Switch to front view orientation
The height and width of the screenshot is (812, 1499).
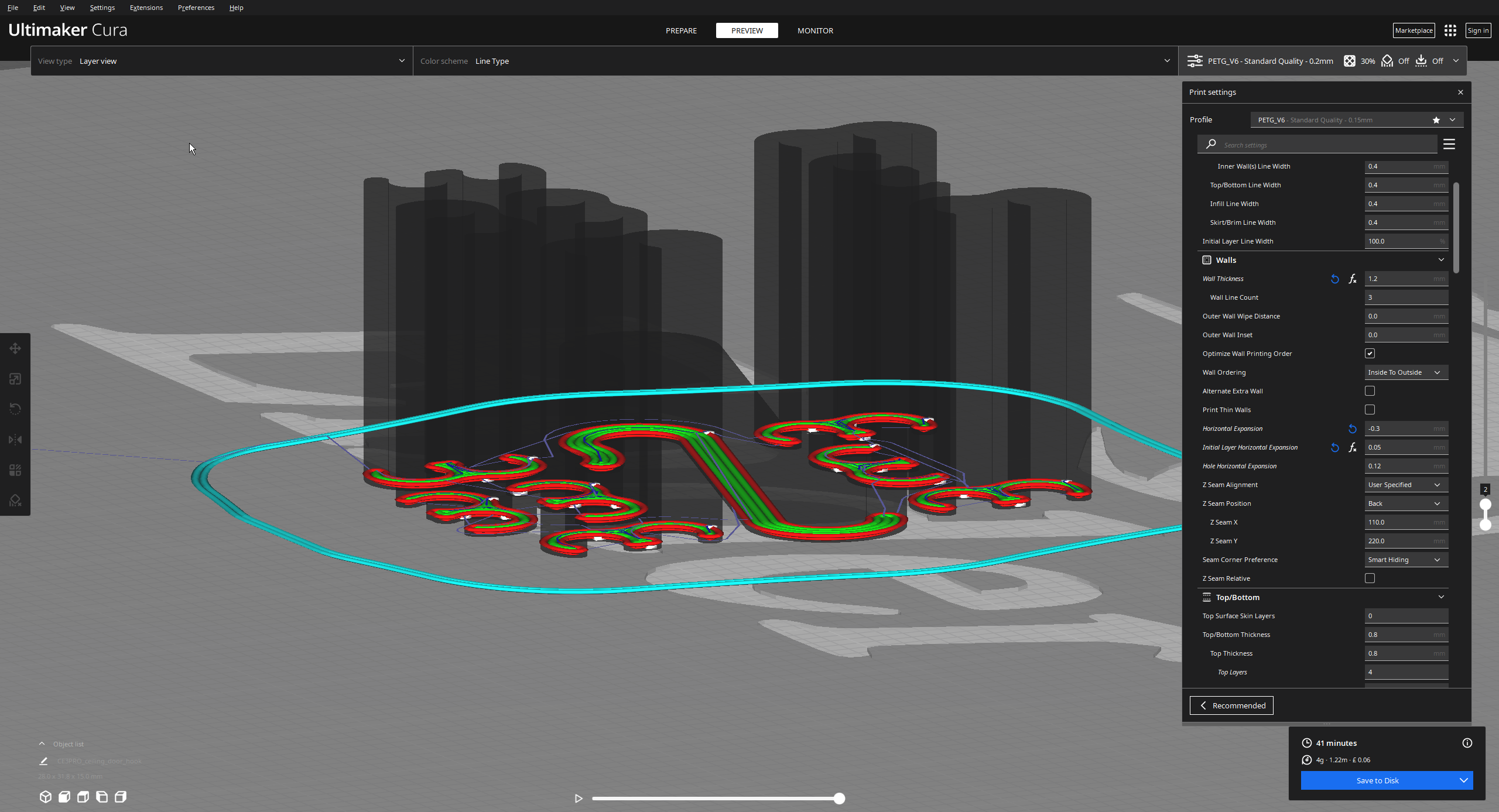point(64,797)
